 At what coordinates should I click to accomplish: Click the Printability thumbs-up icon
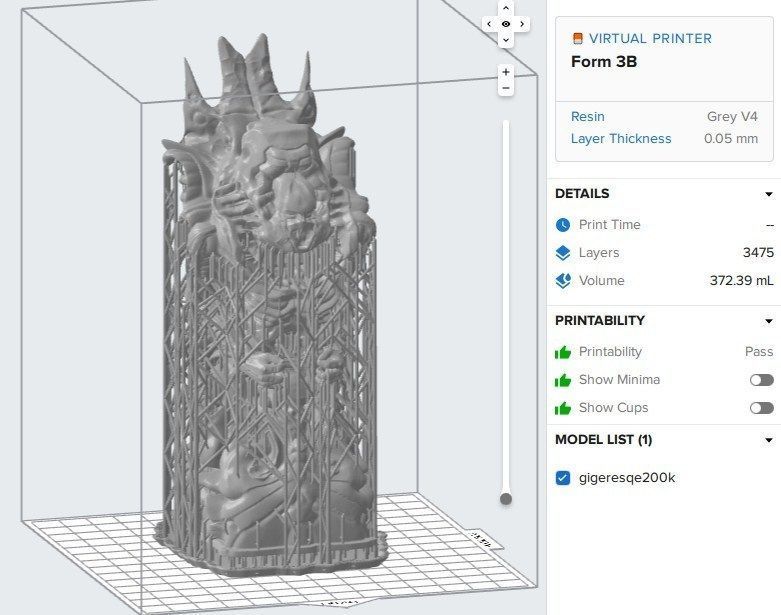pos(563,352)
